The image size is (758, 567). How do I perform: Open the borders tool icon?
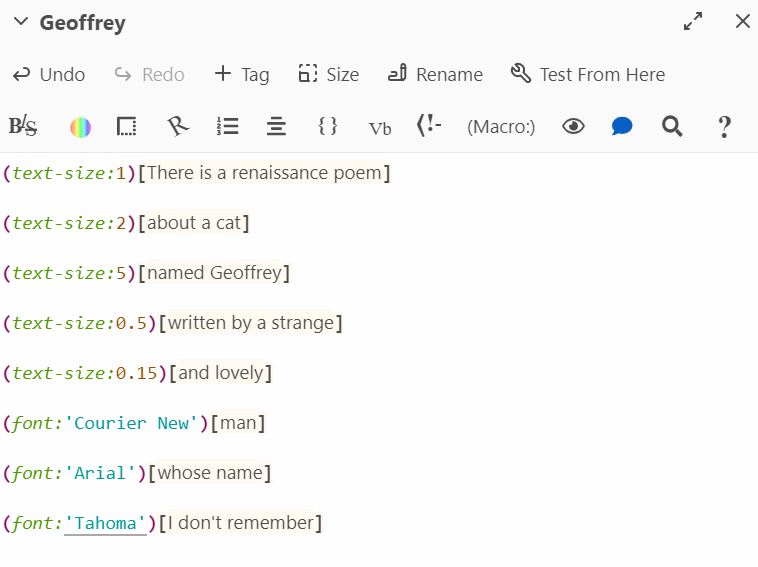[127, 127]
